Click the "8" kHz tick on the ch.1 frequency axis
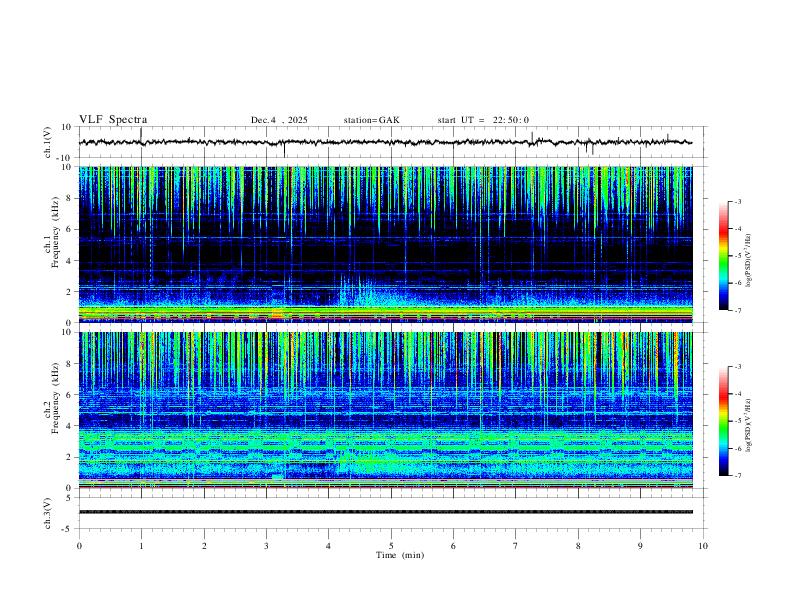 (69, 198)
